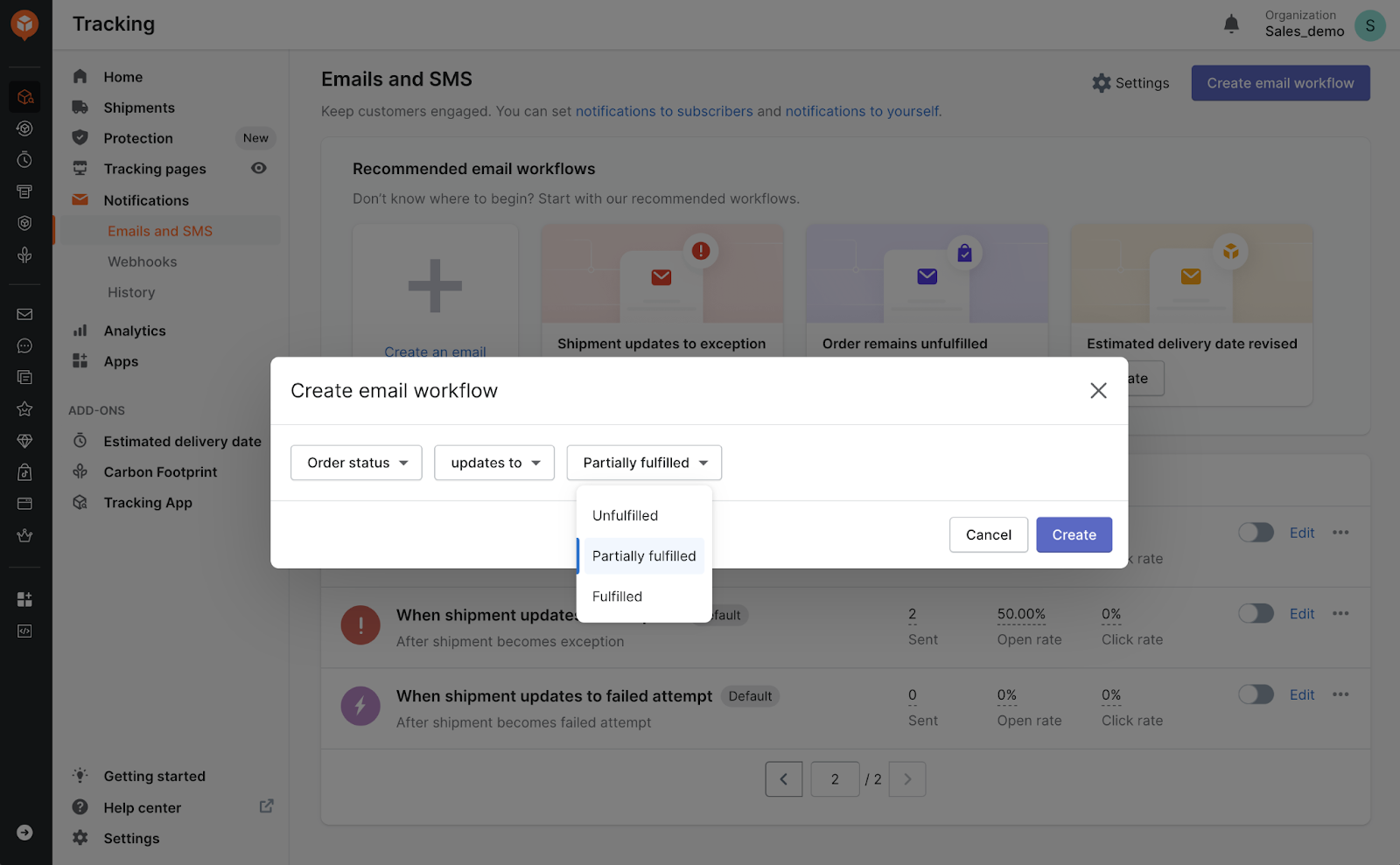Image resolution: width=1400 pixels, height=865 pixels.
Task: Click the external link icon next to Help center
Action: coord(267,806)
